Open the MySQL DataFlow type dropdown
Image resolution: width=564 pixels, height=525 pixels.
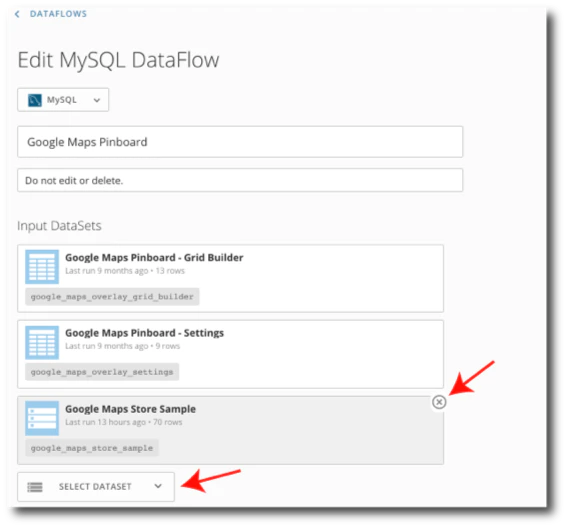pyautogui.click(x=63, y=100)
